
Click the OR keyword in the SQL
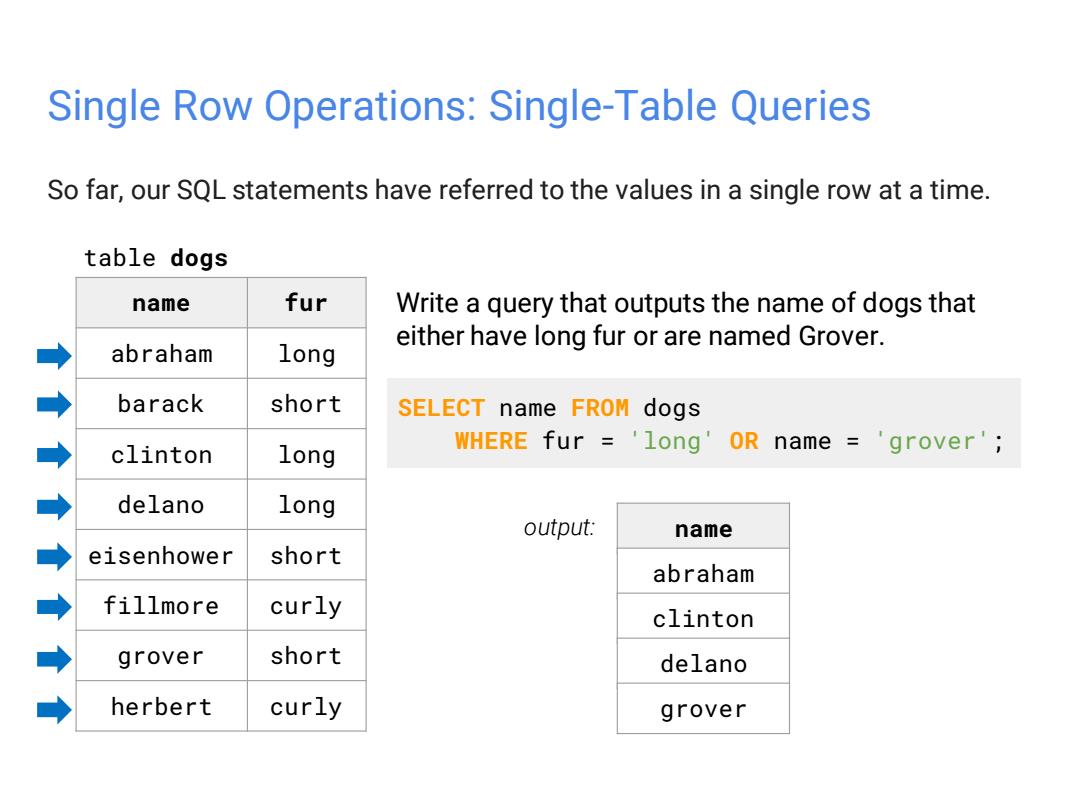744,441
